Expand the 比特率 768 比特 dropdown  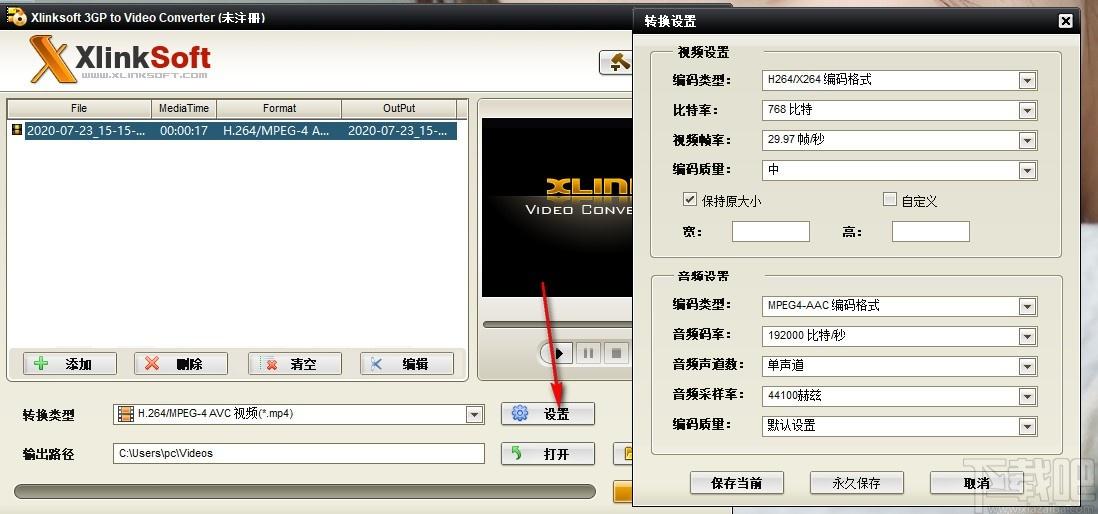[x=1027, y=111]
